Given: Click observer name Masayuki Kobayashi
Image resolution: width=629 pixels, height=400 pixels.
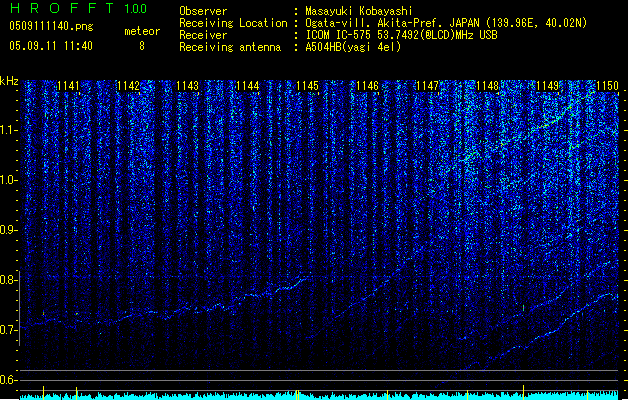Looking at the screenshot, I should (359, 11).
